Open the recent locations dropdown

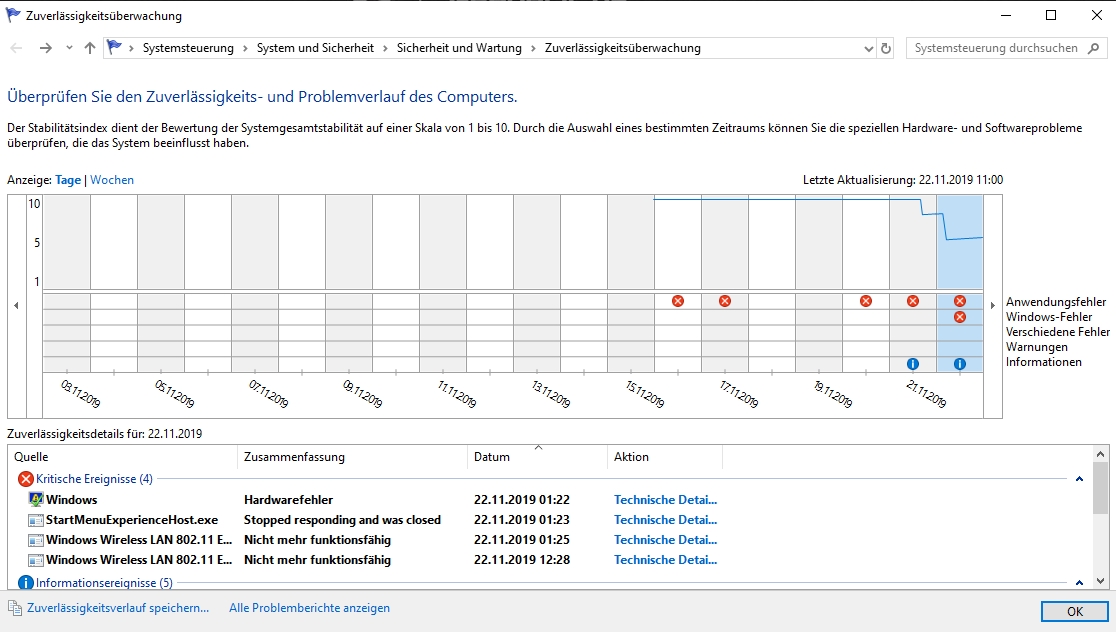click(x=68, y=48)
